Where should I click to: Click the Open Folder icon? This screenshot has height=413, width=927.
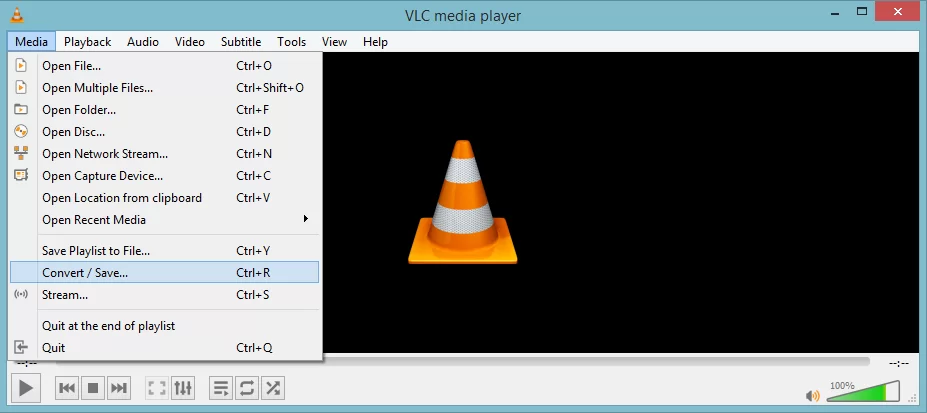click(x=21, y=109)
